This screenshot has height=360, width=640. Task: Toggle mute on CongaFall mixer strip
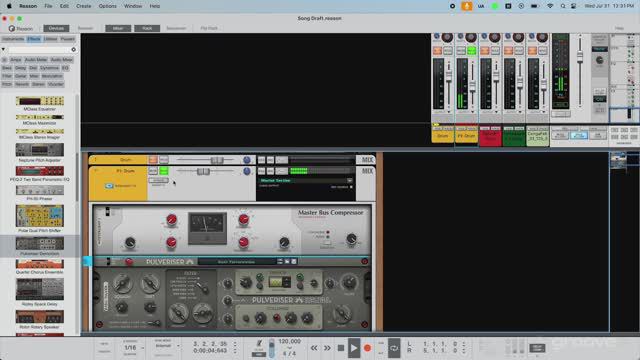(532, 51)
